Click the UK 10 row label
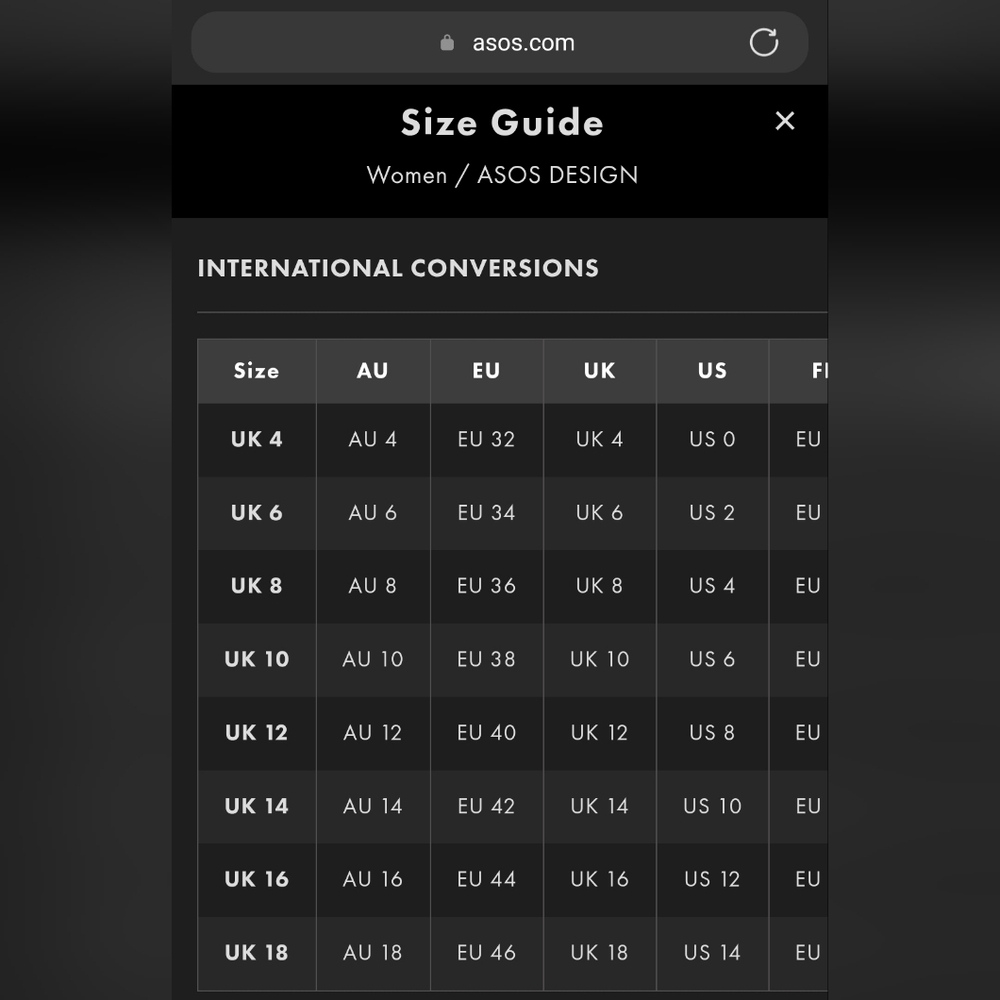Image resolution: width=1000 pixels, height=1000 pixels. pos(257,659)
